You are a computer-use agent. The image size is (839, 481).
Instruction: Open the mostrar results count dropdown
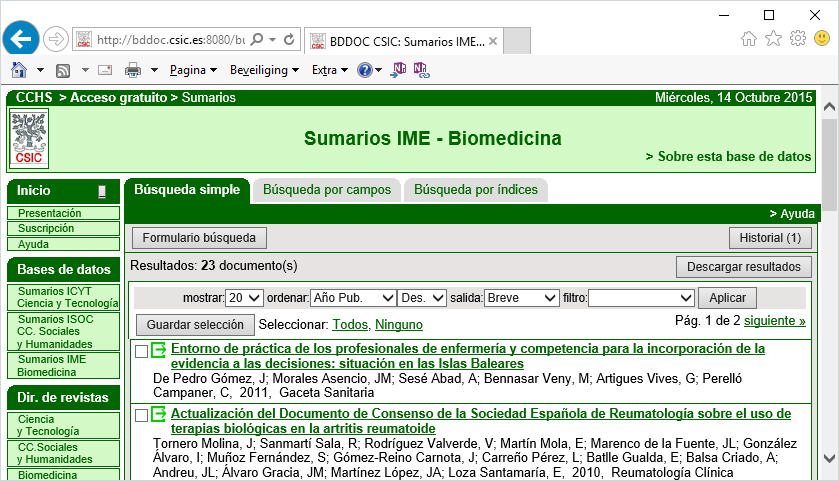click(x=244, y=298)
